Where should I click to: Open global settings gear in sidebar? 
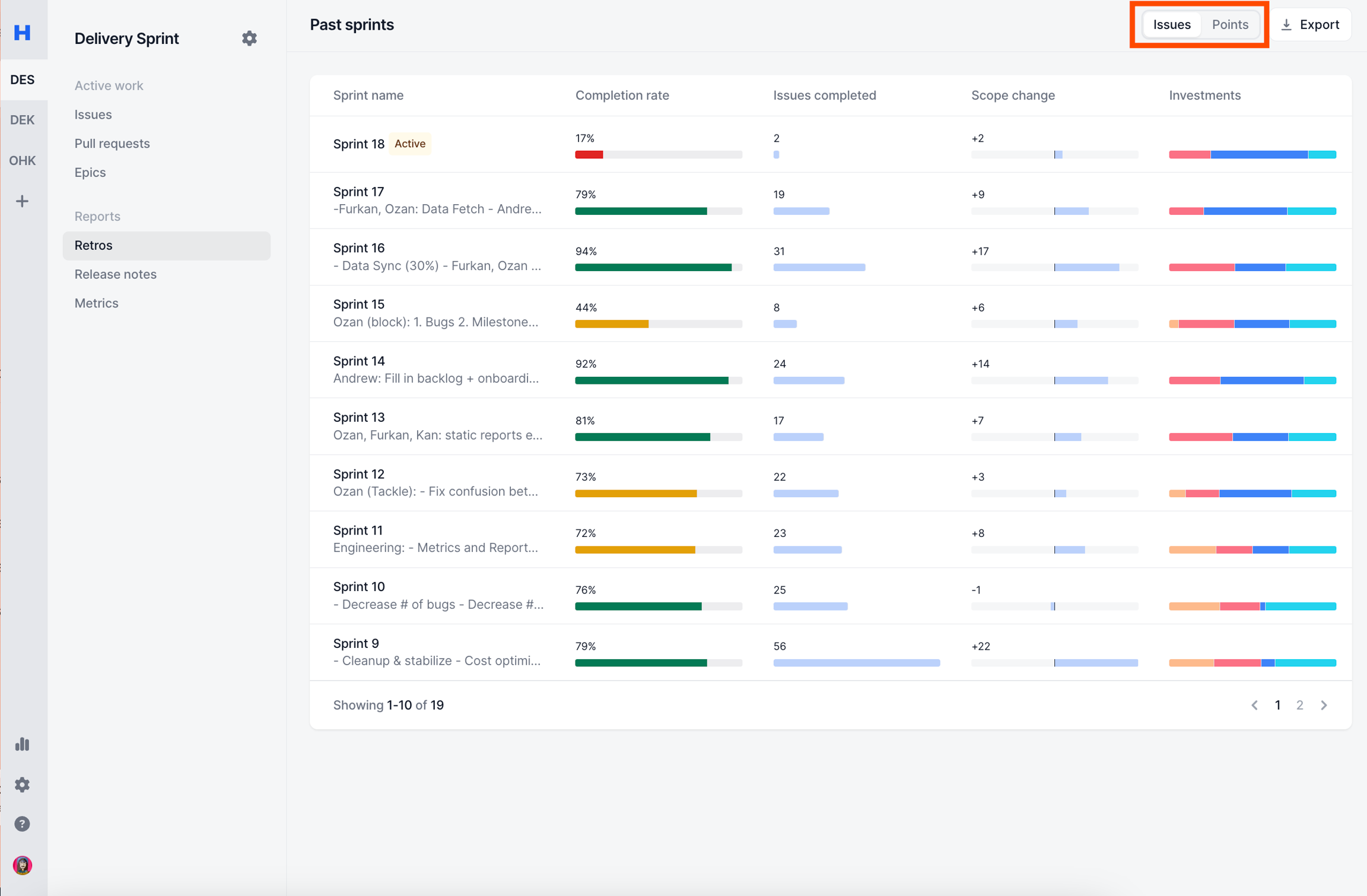pos(23,784)
